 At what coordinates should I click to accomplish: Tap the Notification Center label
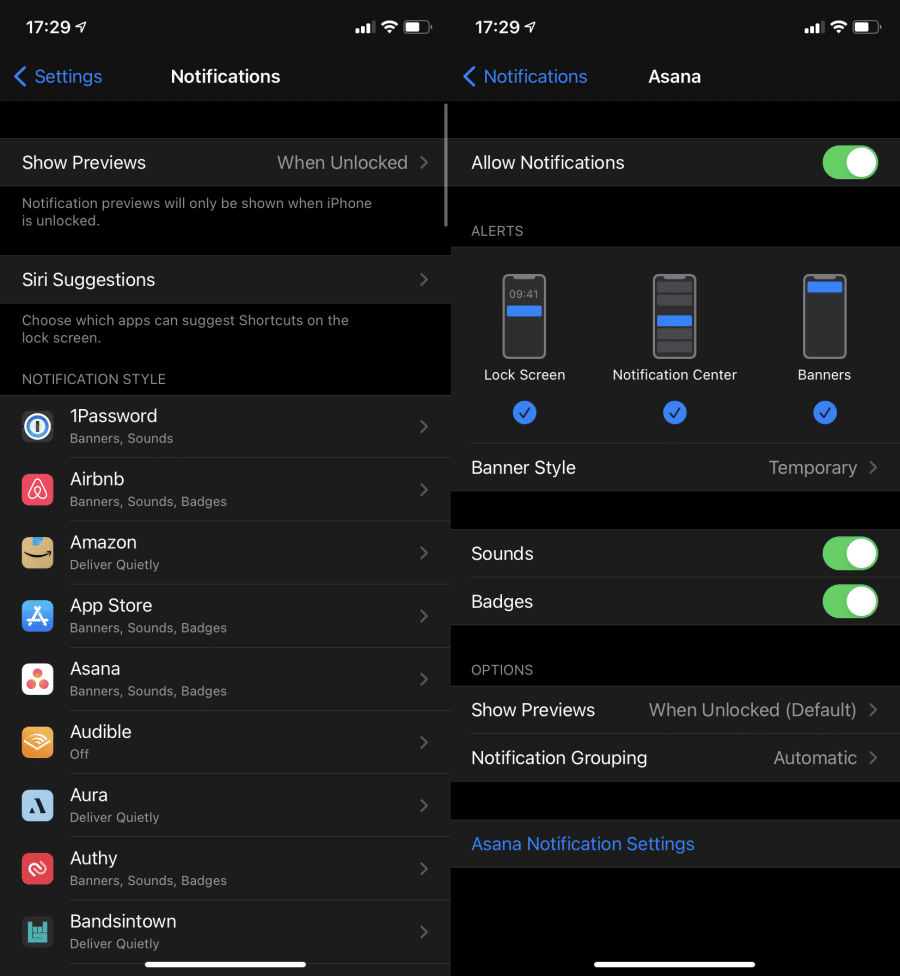tap(675, 375)
